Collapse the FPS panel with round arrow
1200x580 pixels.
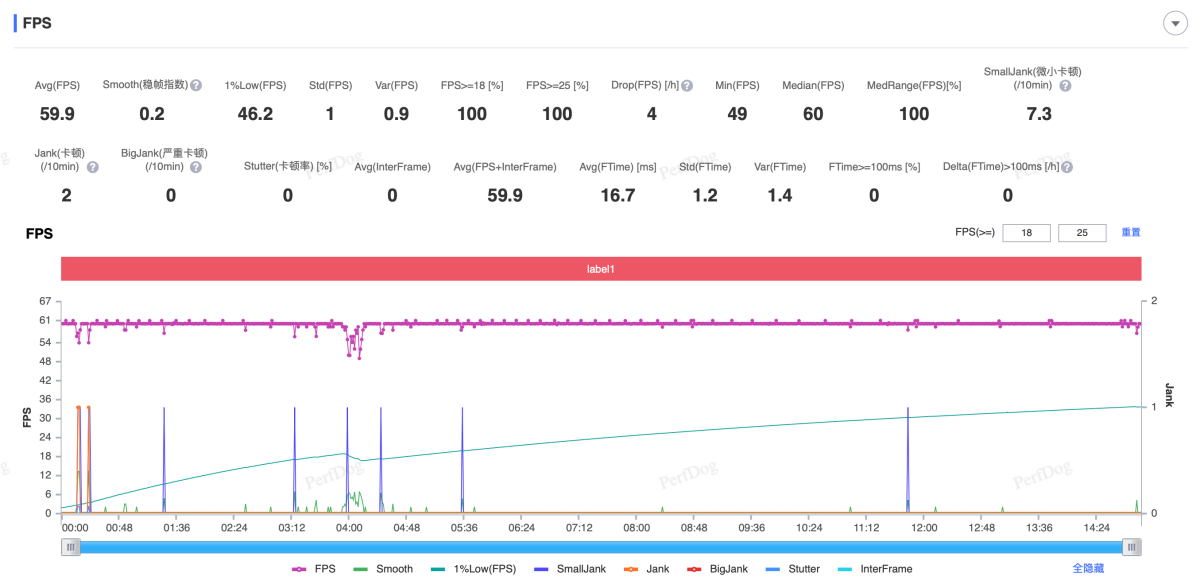1175,24
